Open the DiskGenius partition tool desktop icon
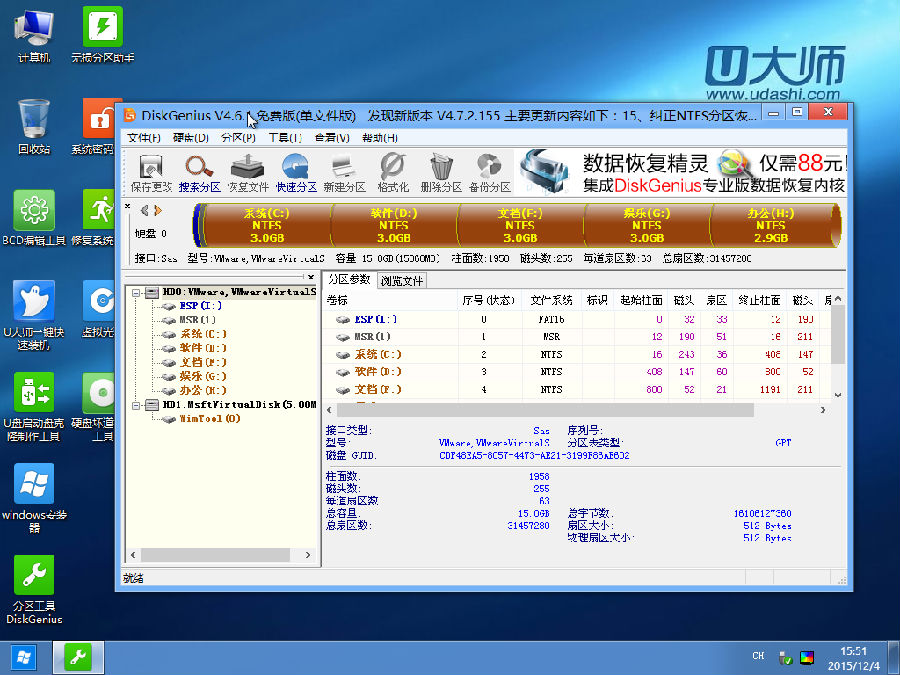The height and width of the screenshot is (675, 900). [34, 589]
